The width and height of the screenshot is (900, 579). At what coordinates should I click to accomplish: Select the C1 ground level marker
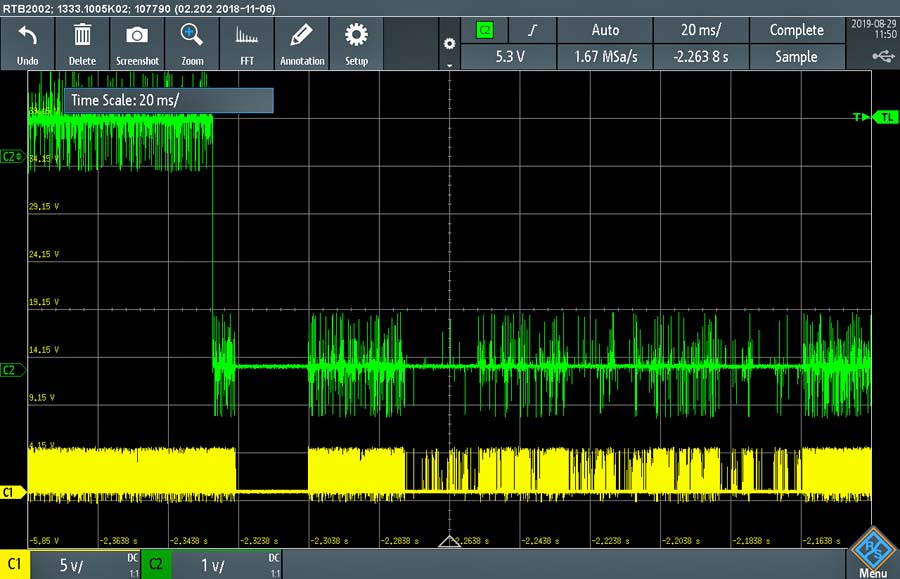pos(13,492)
